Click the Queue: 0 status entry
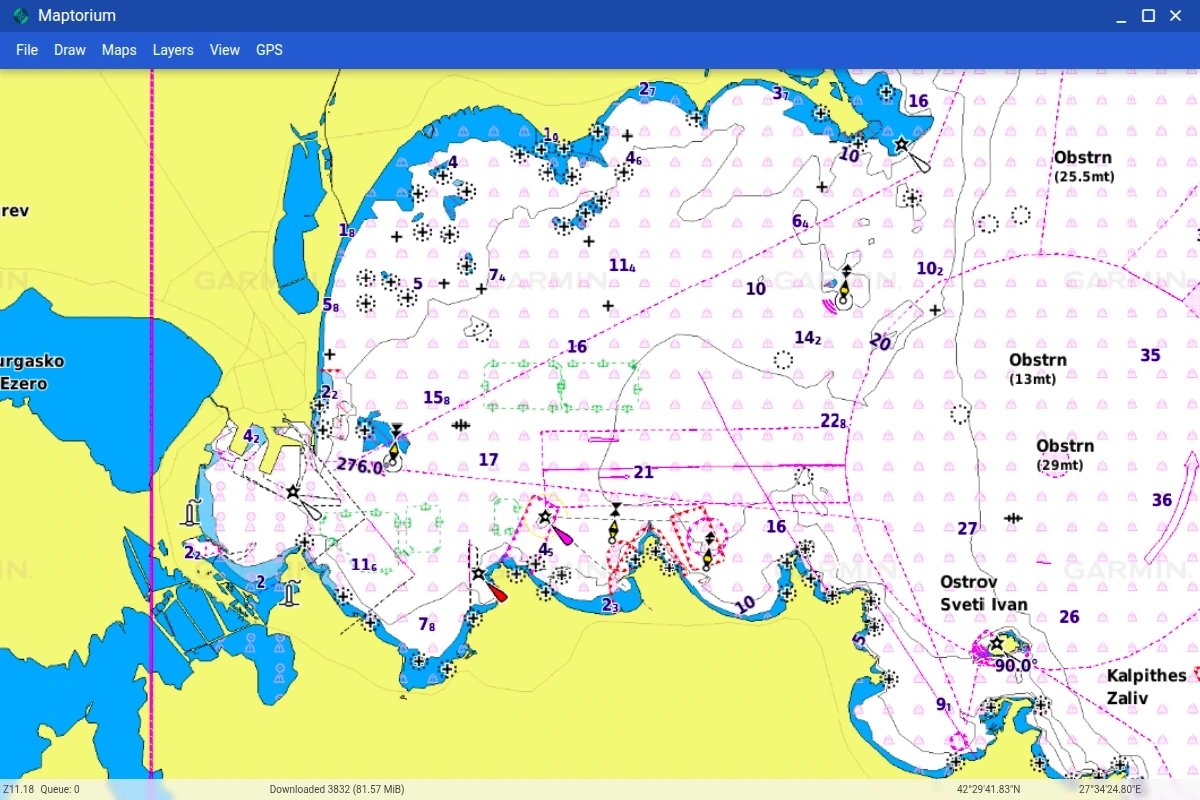Image resolution: width=1200 pixels, height=800 pixels. (x=60, y=790)
